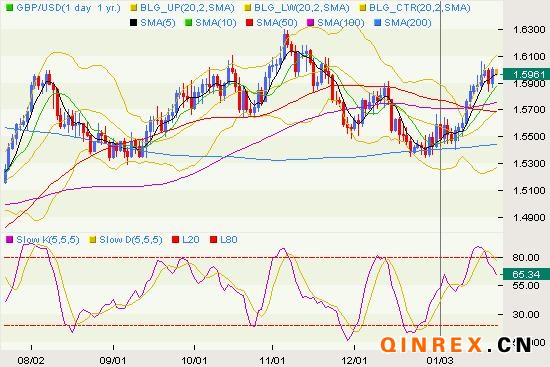The height and width of the screenshot is (367, 550).
Task: Click the 80.00 stochastic axis label
Action: point(526,258)
